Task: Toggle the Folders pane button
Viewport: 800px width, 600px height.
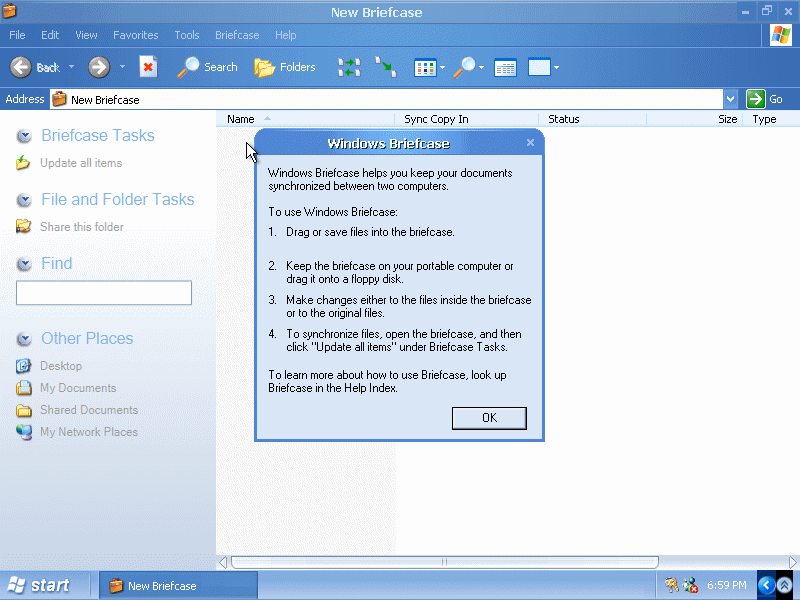Action: click(285, 67)
